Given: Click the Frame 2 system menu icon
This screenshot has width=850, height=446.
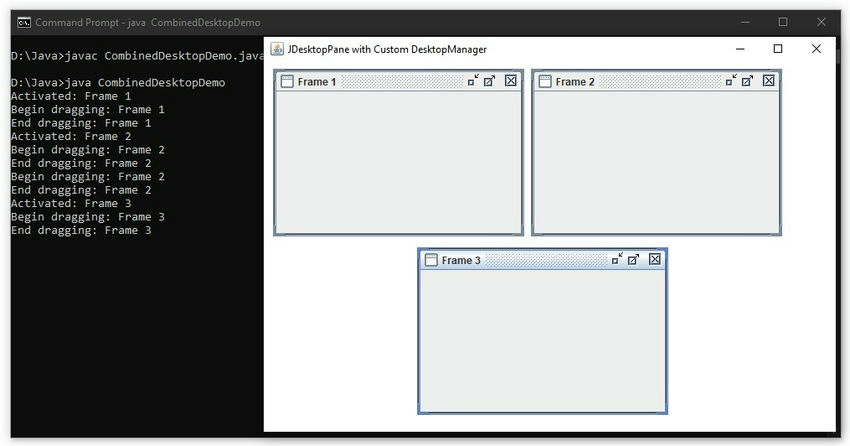Looking at the screenshot, I should pos(545,82).
